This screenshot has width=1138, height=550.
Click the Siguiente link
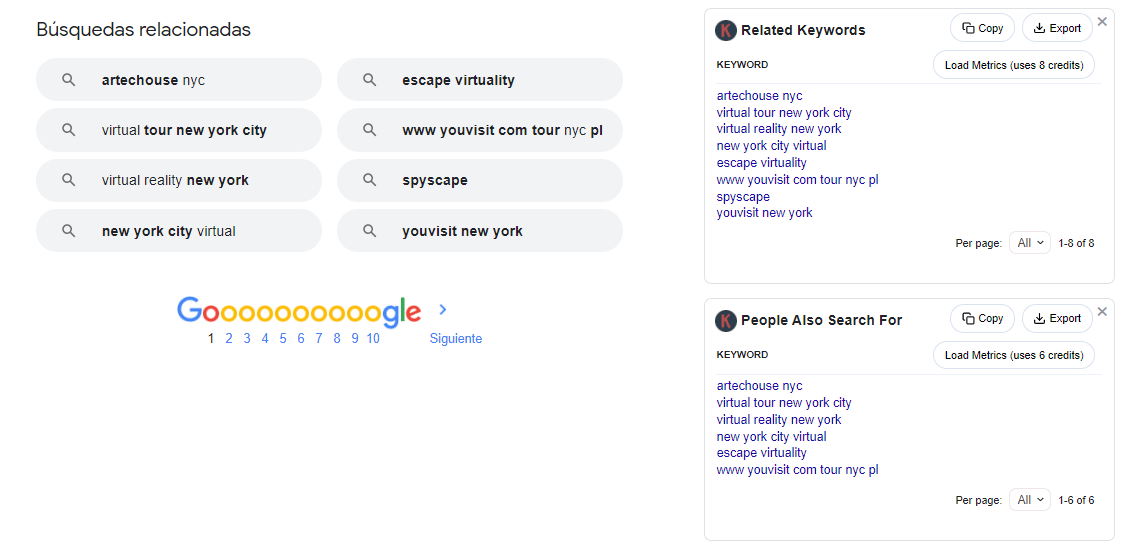tap(456, 339)
